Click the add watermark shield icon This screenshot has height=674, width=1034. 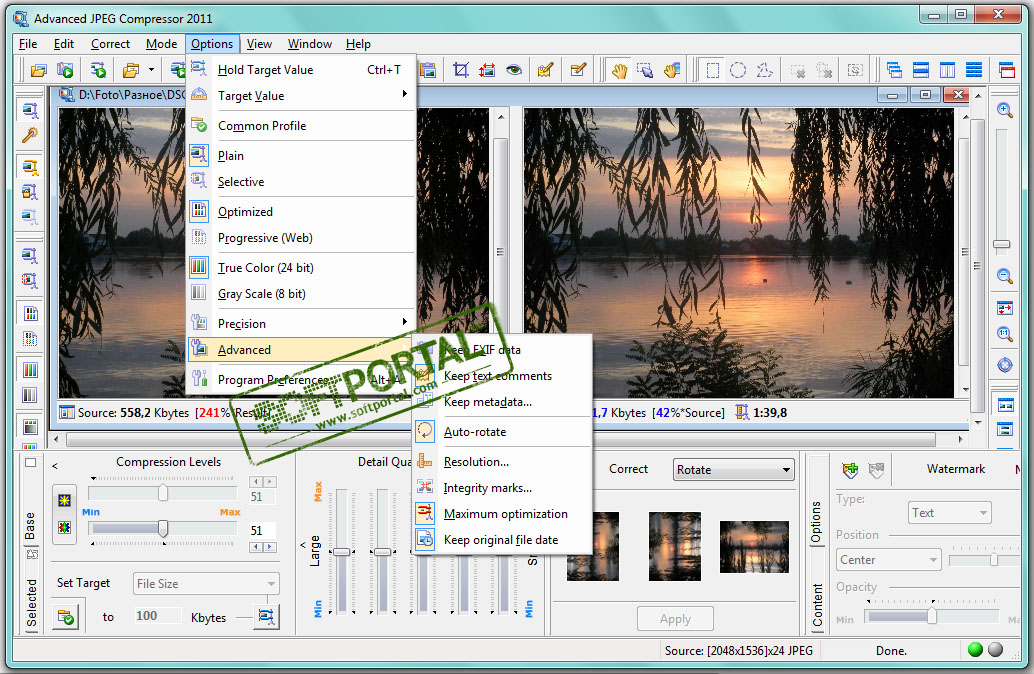(x=850, y=470)
